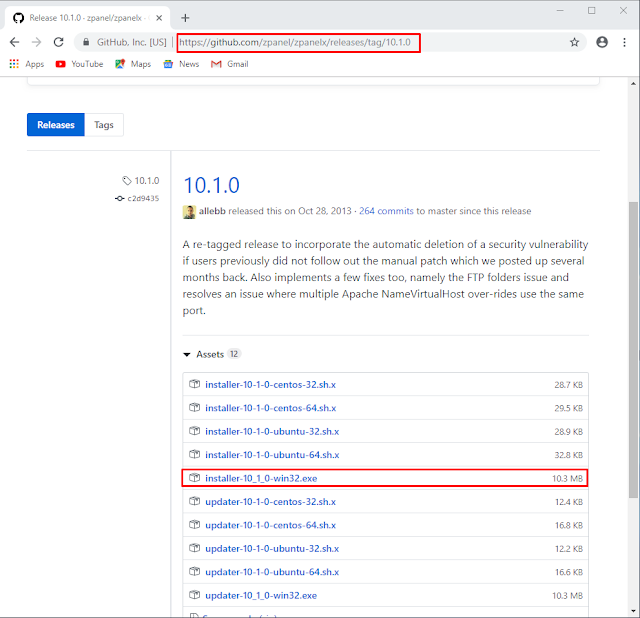This screenshot has width=640, height=618.
Task: Open News bookmark
Action: 181,64
